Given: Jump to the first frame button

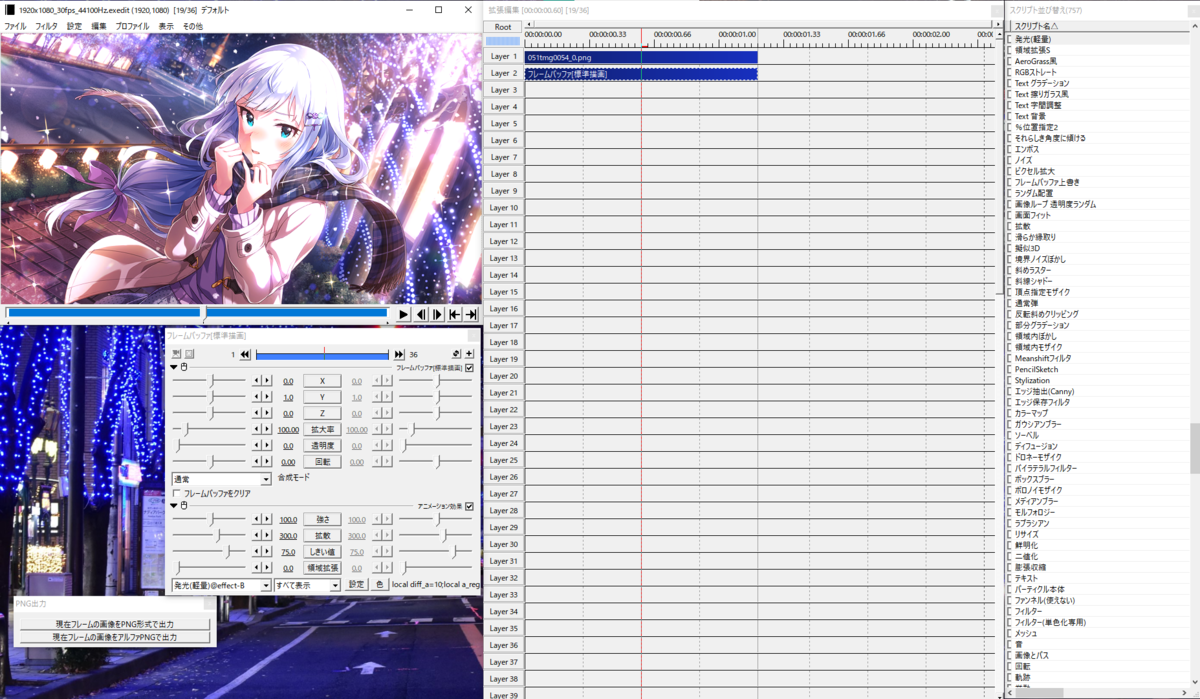Looking at the screenshot, I should pyautogui.click(x=454, y=314).
